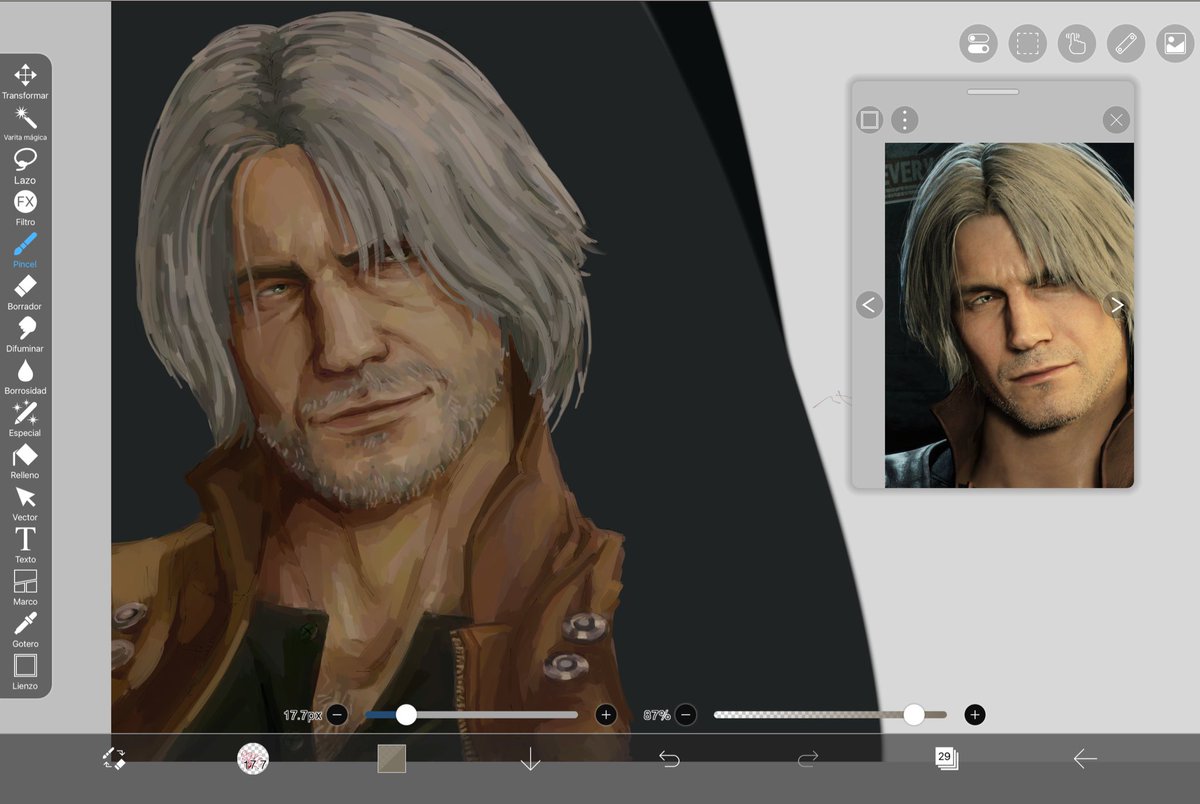Select the Difuminar smudge tool
The height and width of the screenshot is (804, 1200).
[25, 334]
